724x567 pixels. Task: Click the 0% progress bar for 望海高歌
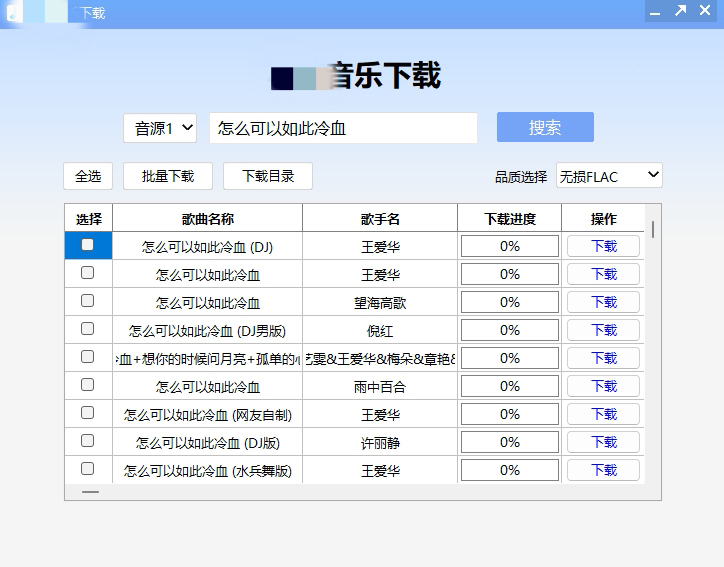510,302
